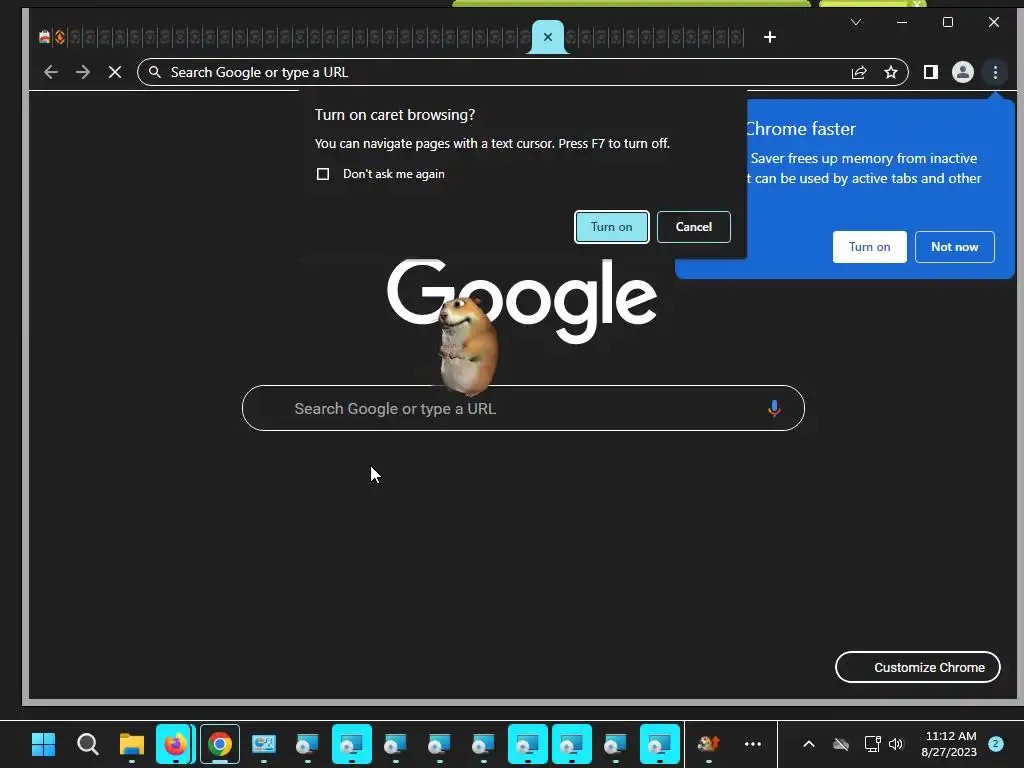Image resolution: width=1024 pixels, height=768 pixels.
Task: Start a voice search with the microphone
Action: tap(774, 409)
